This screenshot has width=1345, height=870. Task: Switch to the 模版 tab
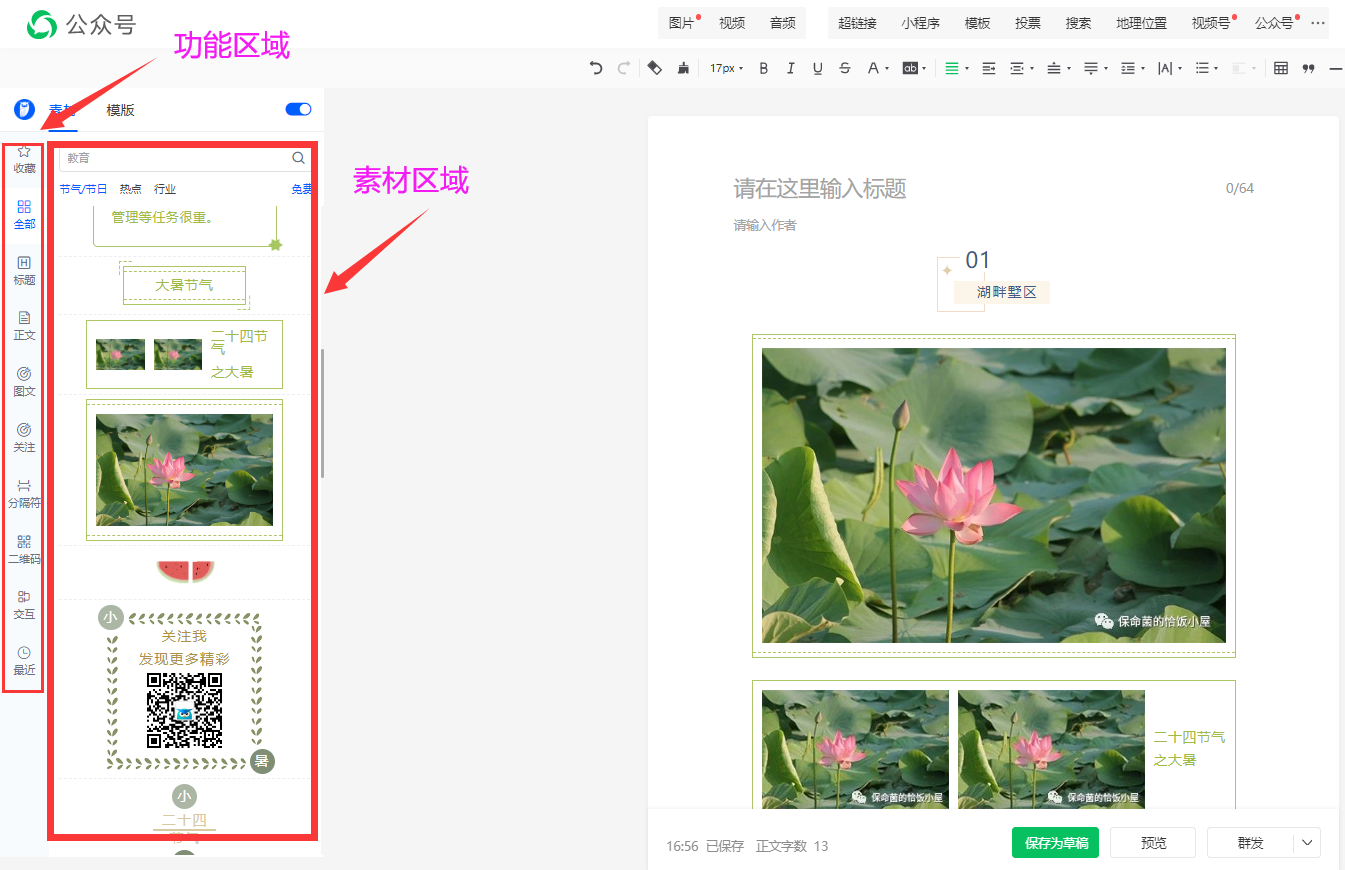click(x=120, y=110)
